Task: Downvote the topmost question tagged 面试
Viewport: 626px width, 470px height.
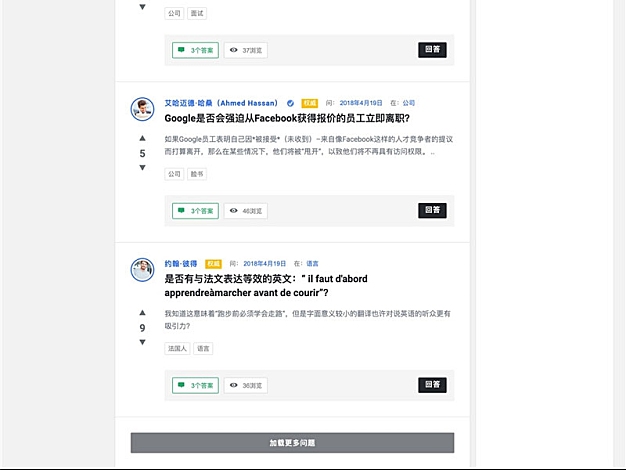Action: click(142, 7)
